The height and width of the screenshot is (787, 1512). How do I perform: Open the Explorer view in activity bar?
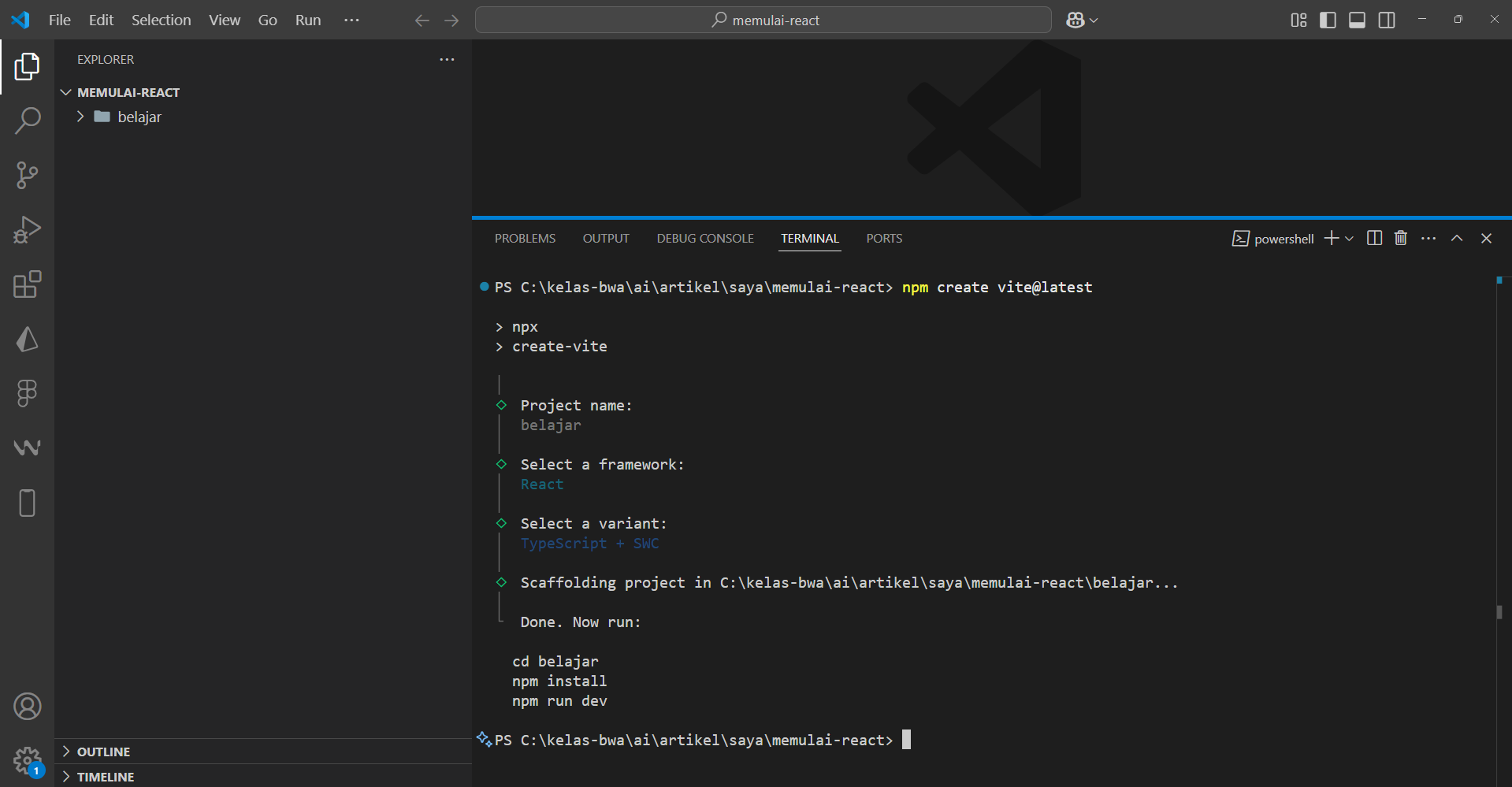click(x=27, y=67)
